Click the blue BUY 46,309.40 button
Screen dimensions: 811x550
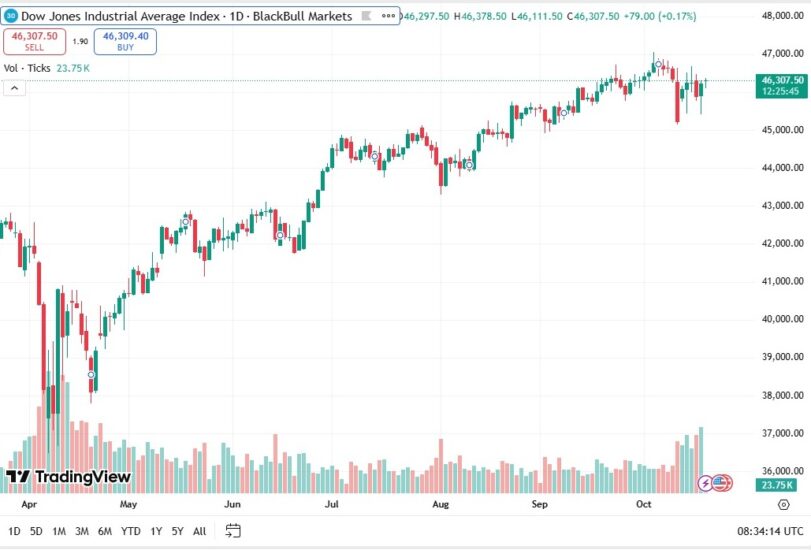point(127,40)
